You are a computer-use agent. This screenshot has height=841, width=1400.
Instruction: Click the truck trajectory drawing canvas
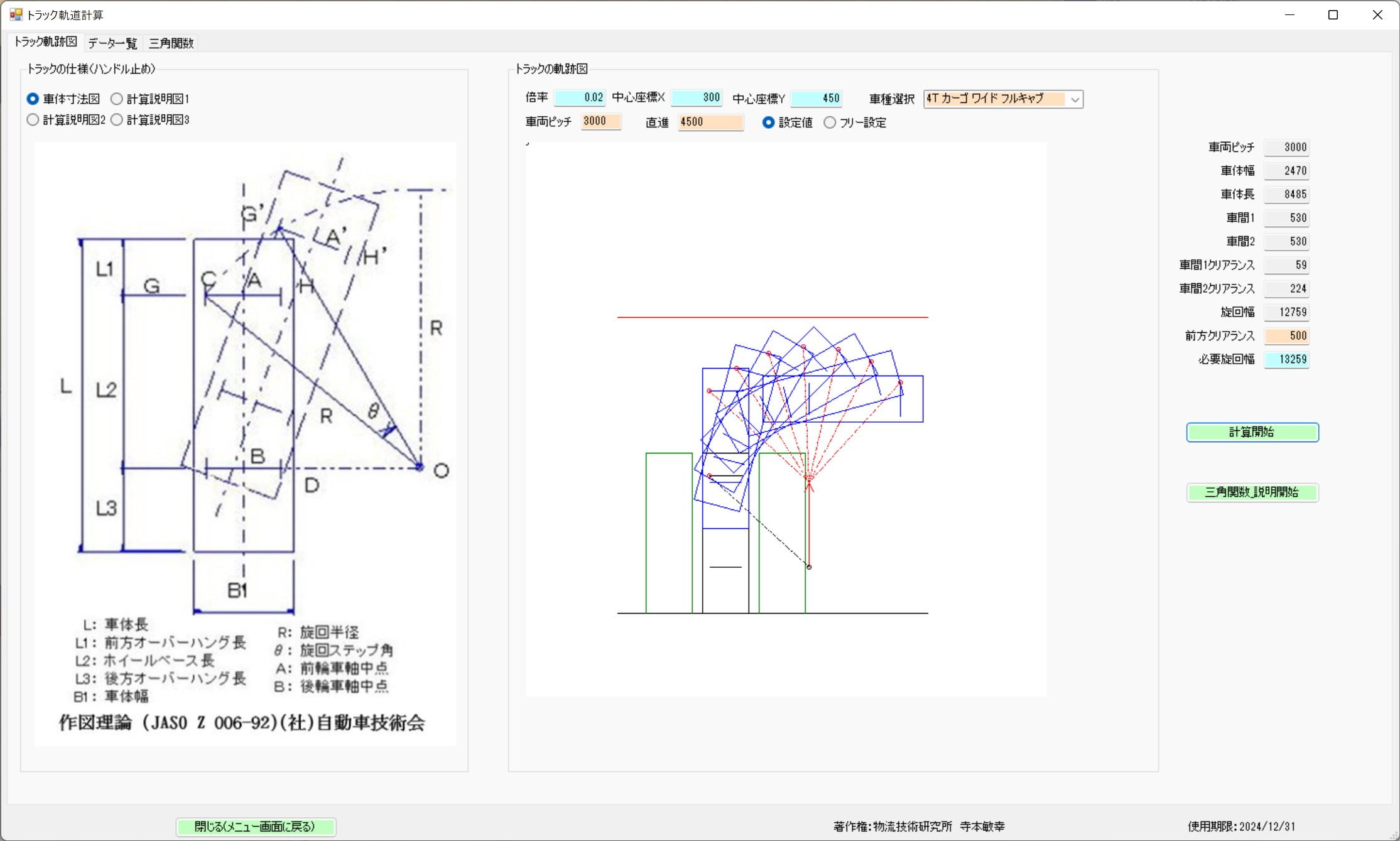pyautogui.click(x=786, y=420)
